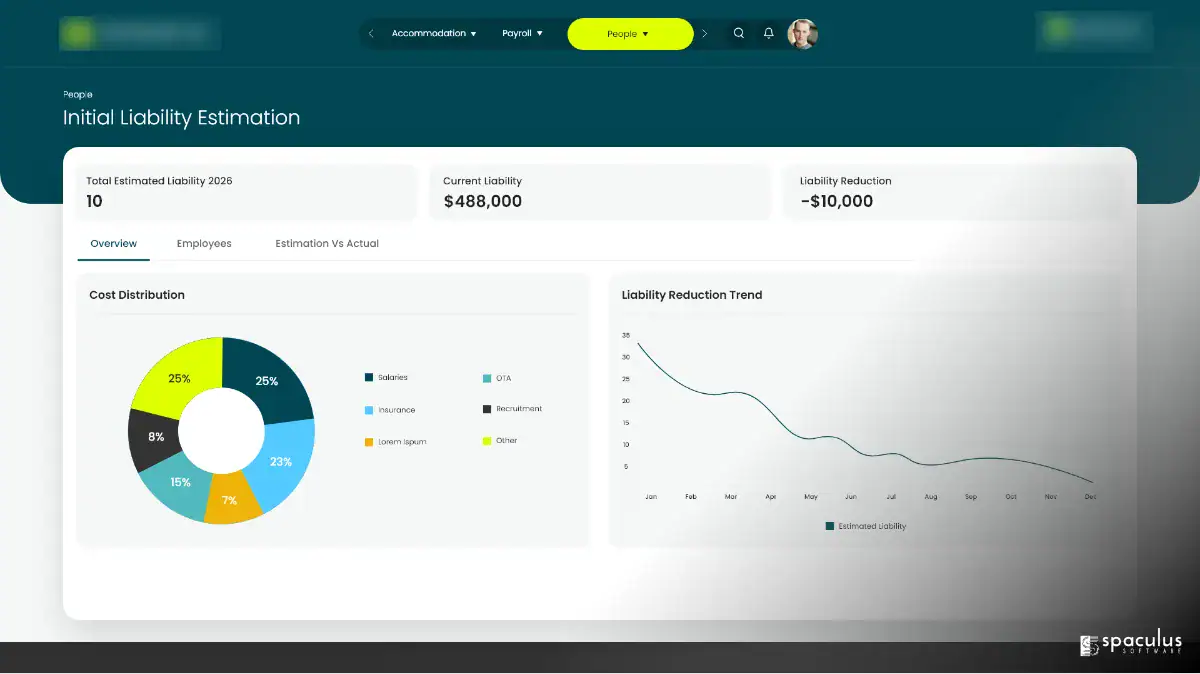Show next nav items with right chevron
1200x674 pixels.
(x=704, y=34)
